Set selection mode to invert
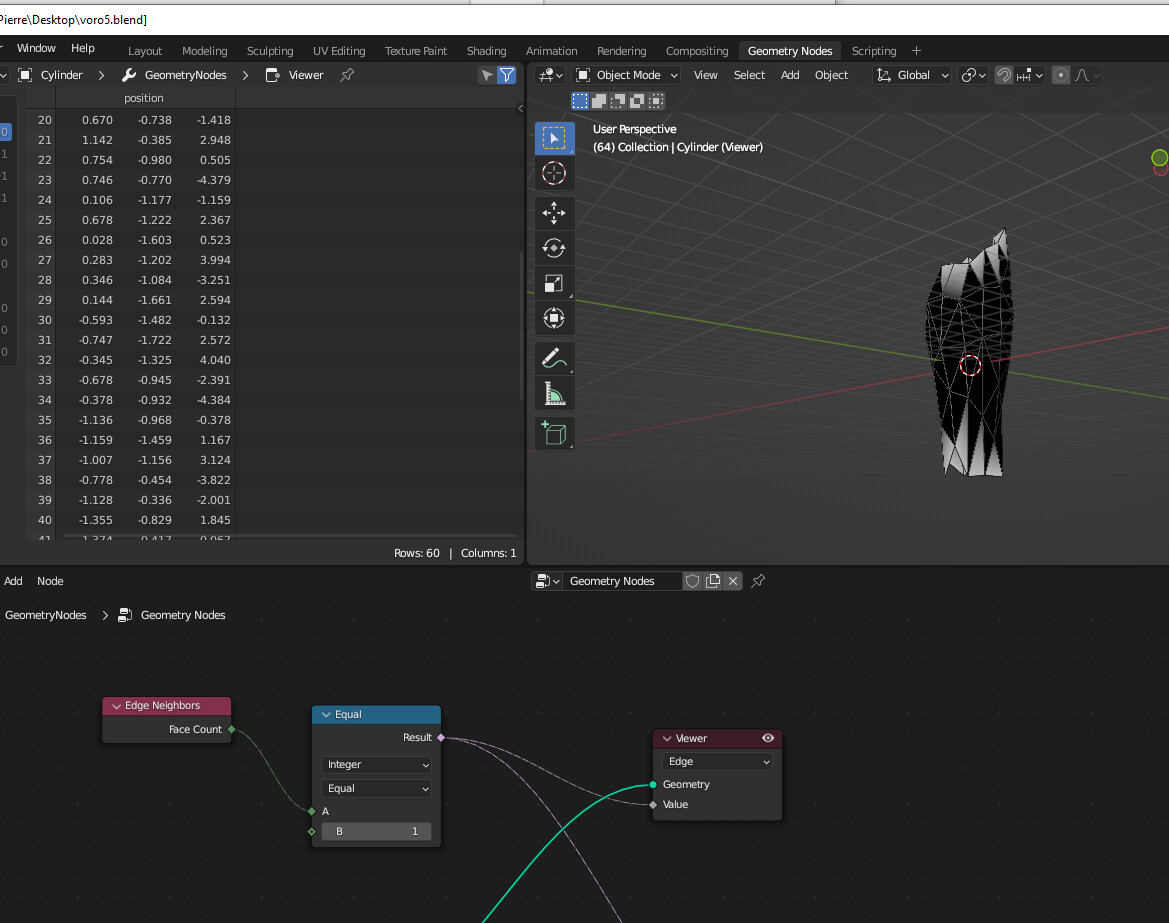1169x923 pixels. click(x=637, y=101)
